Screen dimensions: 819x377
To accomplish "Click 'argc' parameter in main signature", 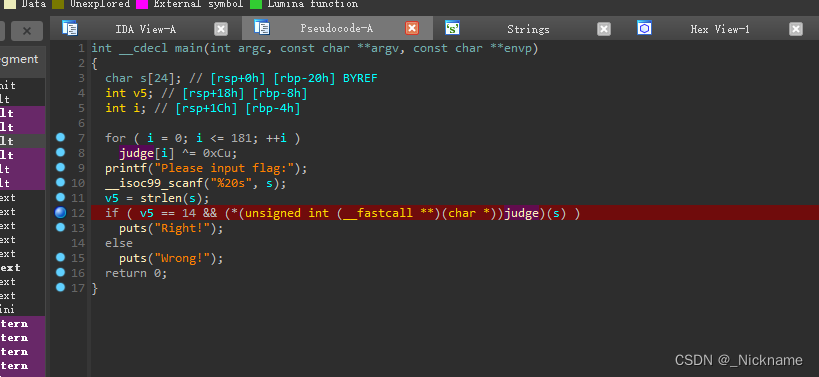I will (x=252, y=49).
